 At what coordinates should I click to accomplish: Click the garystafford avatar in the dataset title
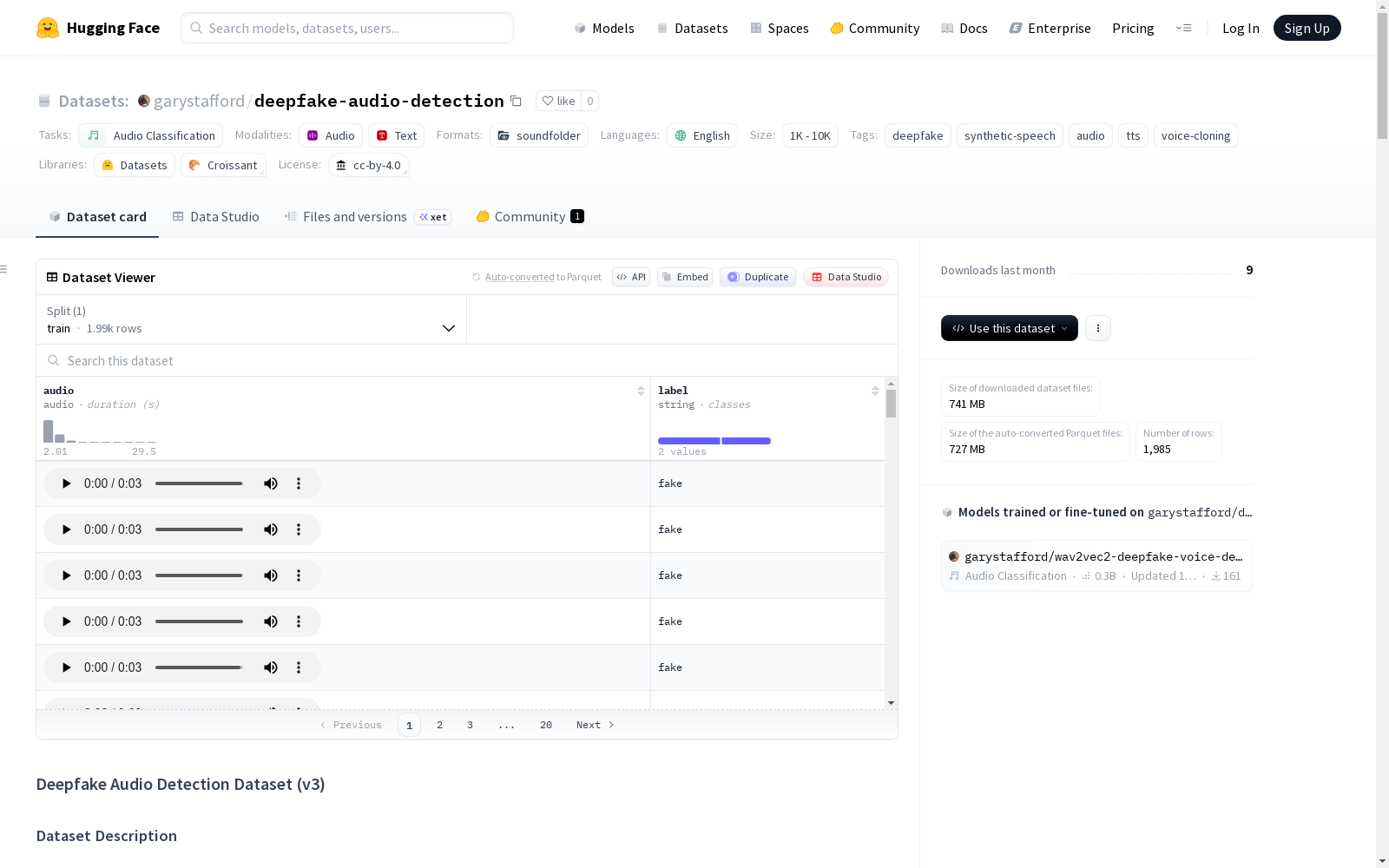point(144,101)
